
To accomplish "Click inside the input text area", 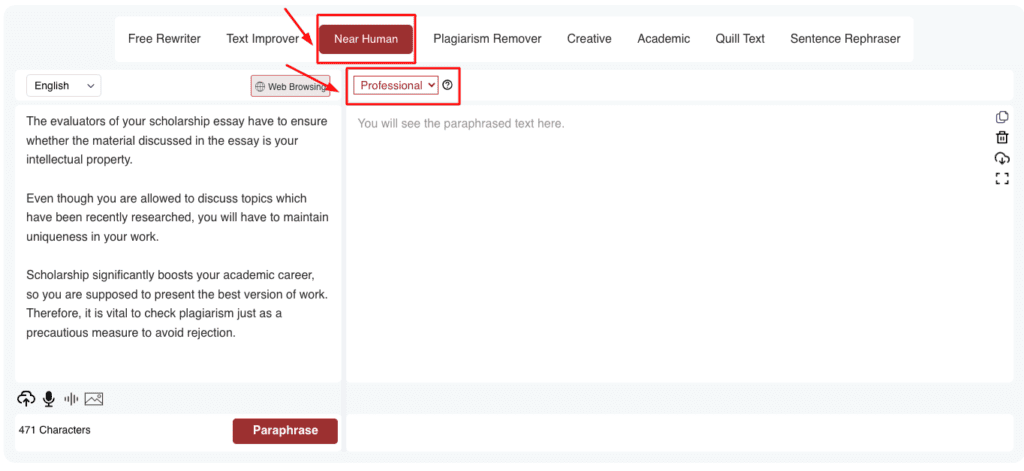I will [178, 243].
